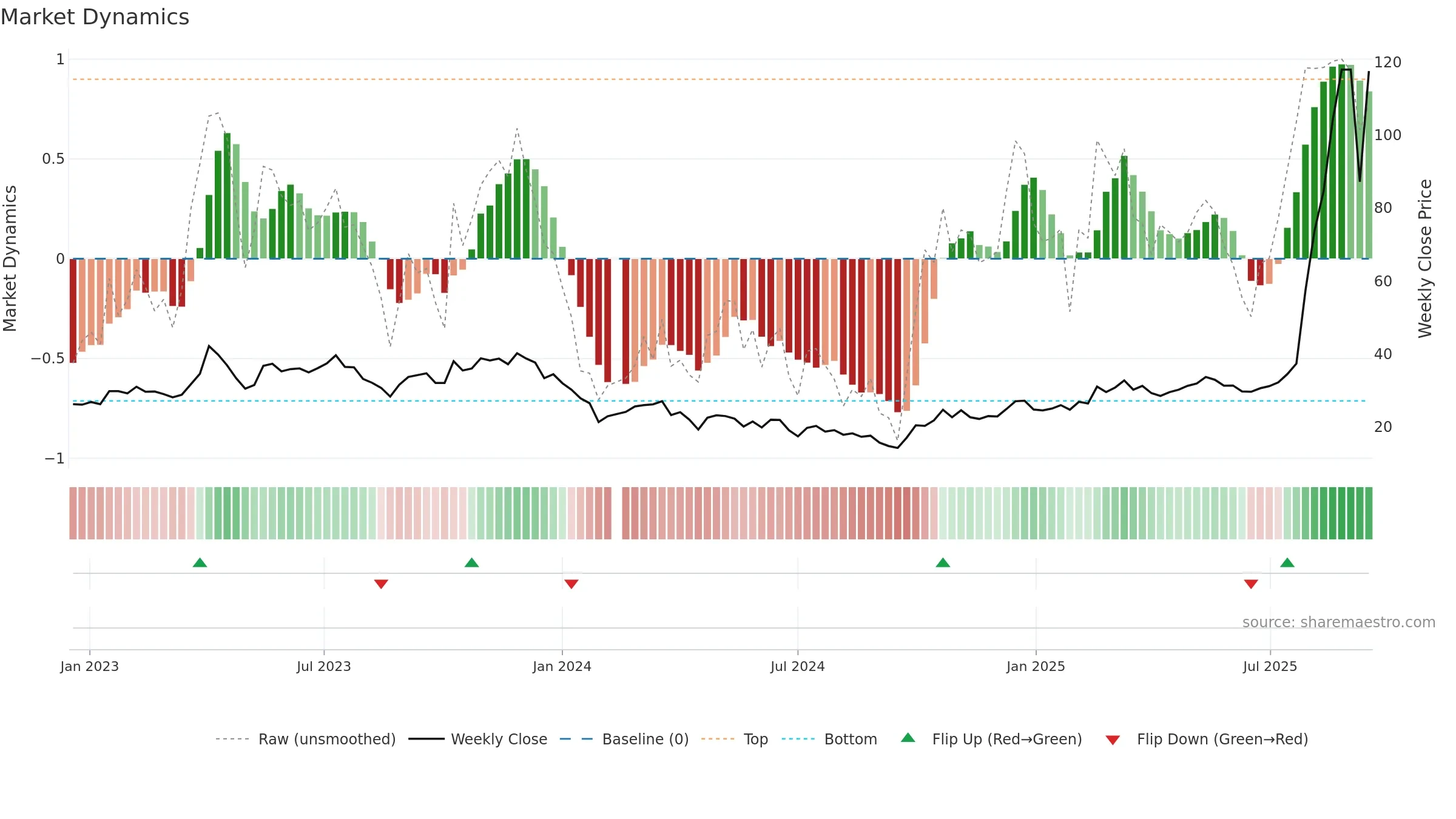Click the 100 price axis tick
The height and width of the screenshot is (819, 1456).
point(1388,135)
